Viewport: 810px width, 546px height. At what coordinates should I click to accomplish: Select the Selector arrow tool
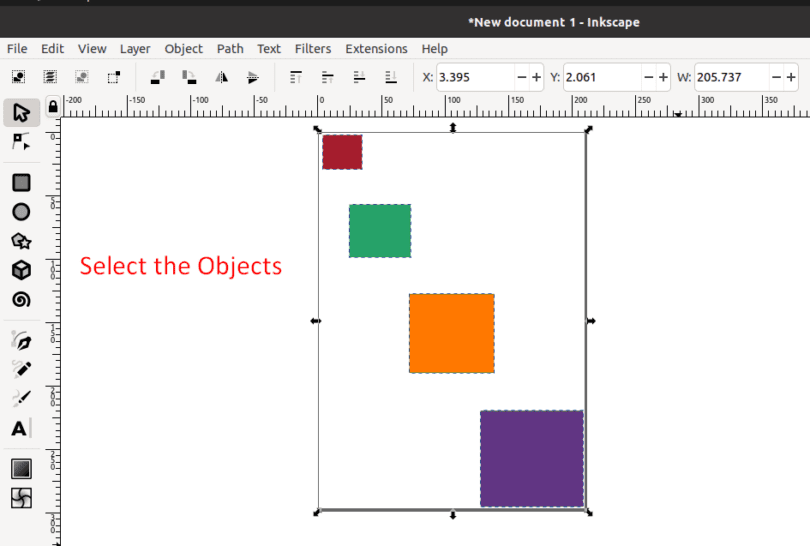click(x=21, y=113)
